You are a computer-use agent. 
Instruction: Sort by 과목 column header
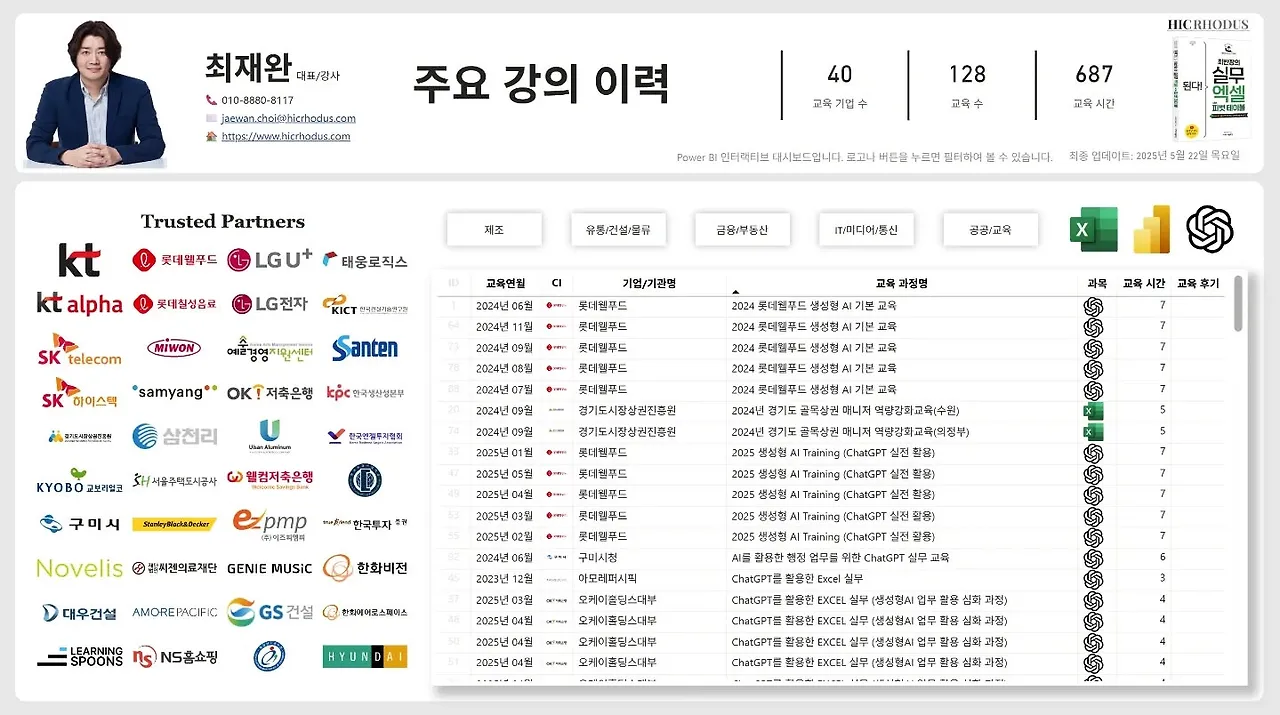[x=1096, y=284]
